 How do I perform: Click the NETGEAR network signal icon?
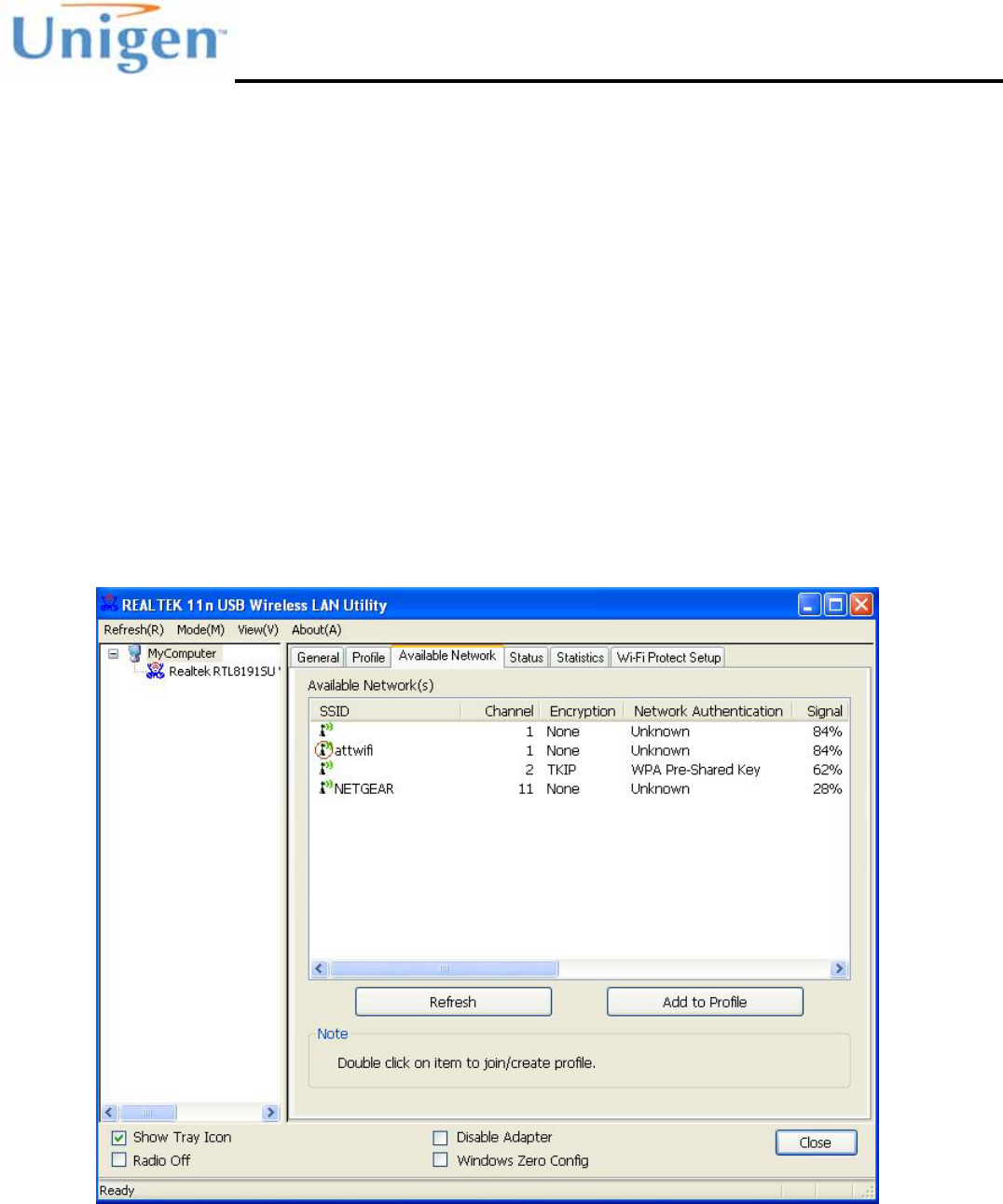(325, 787)
